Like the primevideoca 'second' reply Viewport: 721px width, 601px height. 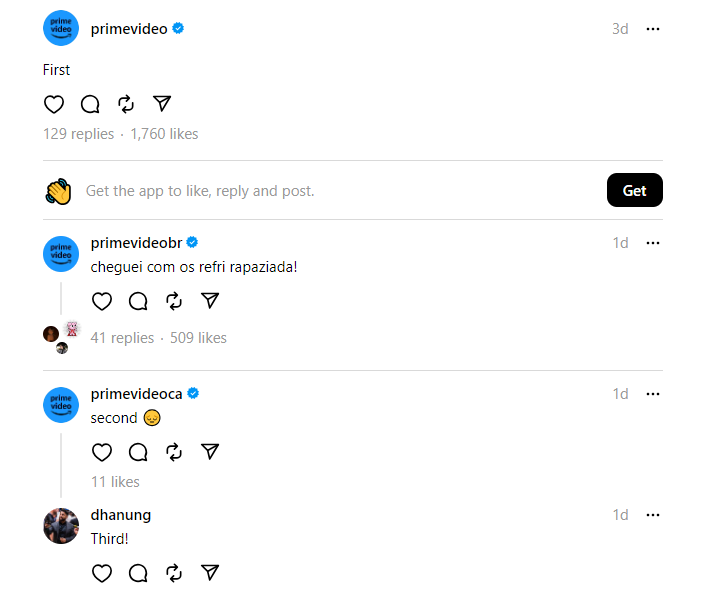pyautogui.click(x=102, y=452)
